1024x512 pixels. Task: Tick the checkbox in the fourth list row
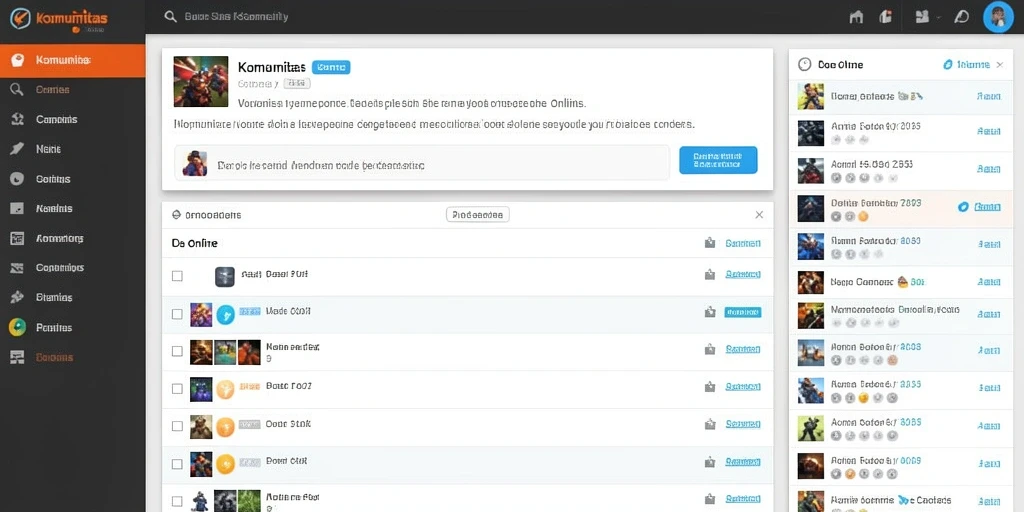(x=177, y=389)
